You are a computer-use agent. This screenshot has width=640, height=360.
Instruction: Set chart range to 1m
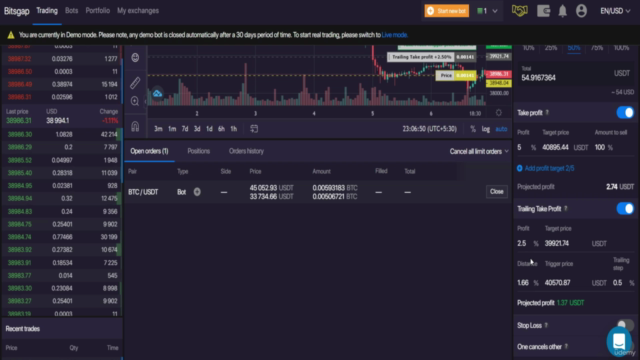172,129
